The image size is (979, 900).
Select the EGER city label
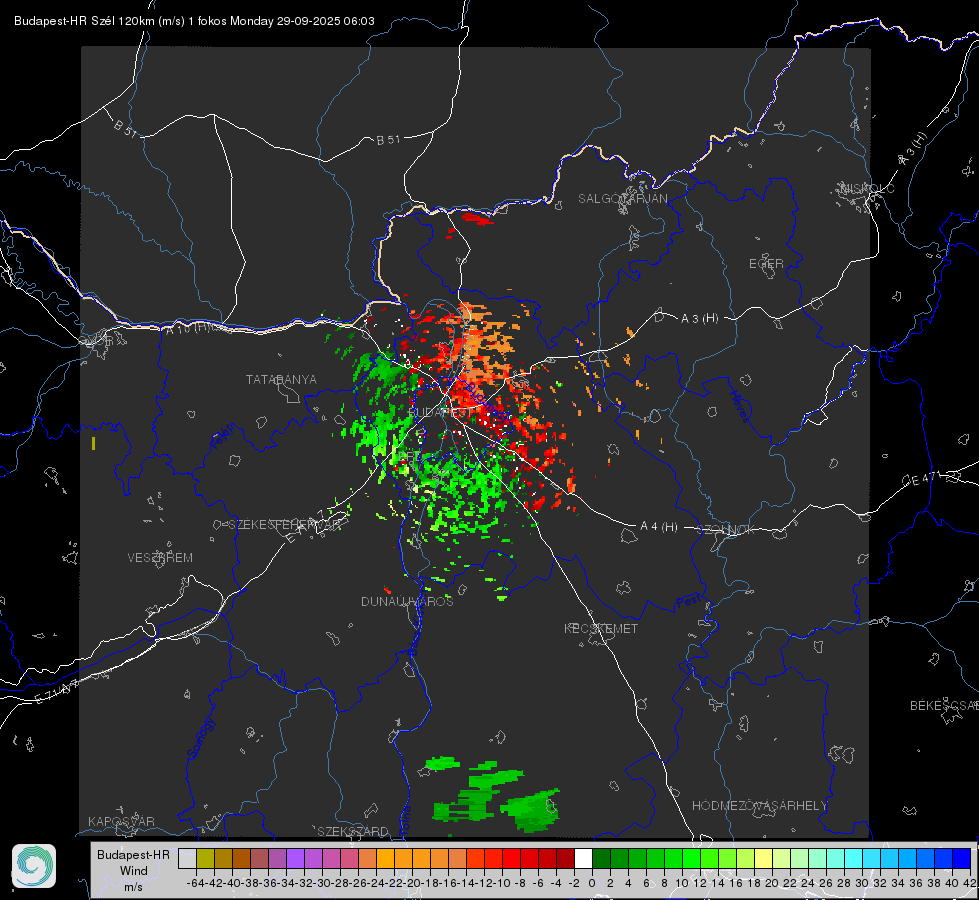(766, 264)
